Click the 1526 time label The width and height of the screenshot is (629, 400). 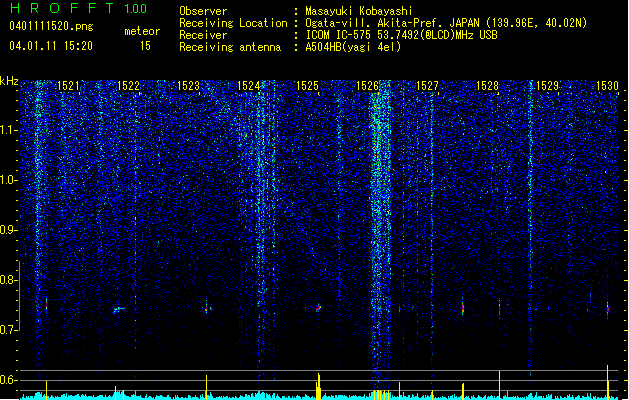tap(367, 85)
